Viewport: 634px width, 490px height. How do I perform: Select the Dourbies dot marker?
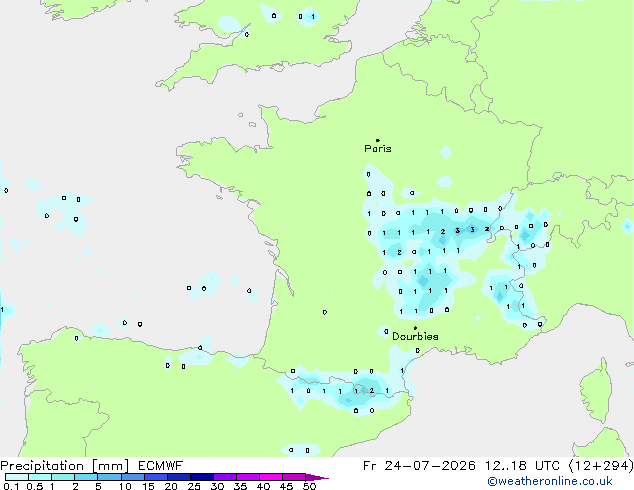[415, 328]
